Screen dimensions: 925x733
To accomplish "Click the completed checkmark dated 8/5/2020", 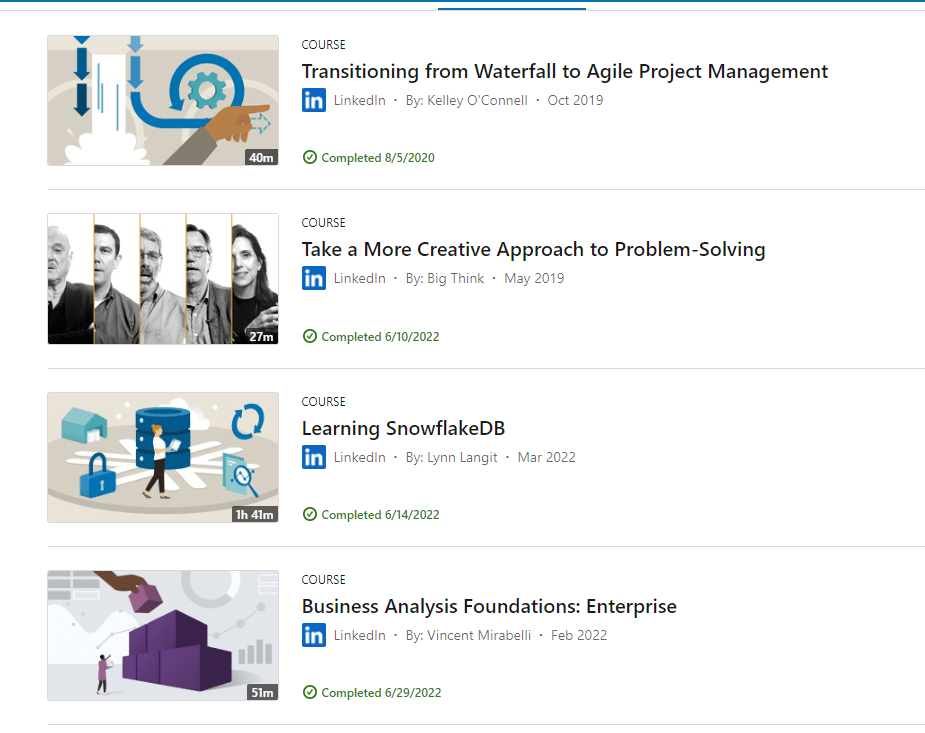I will click(310, 157).
